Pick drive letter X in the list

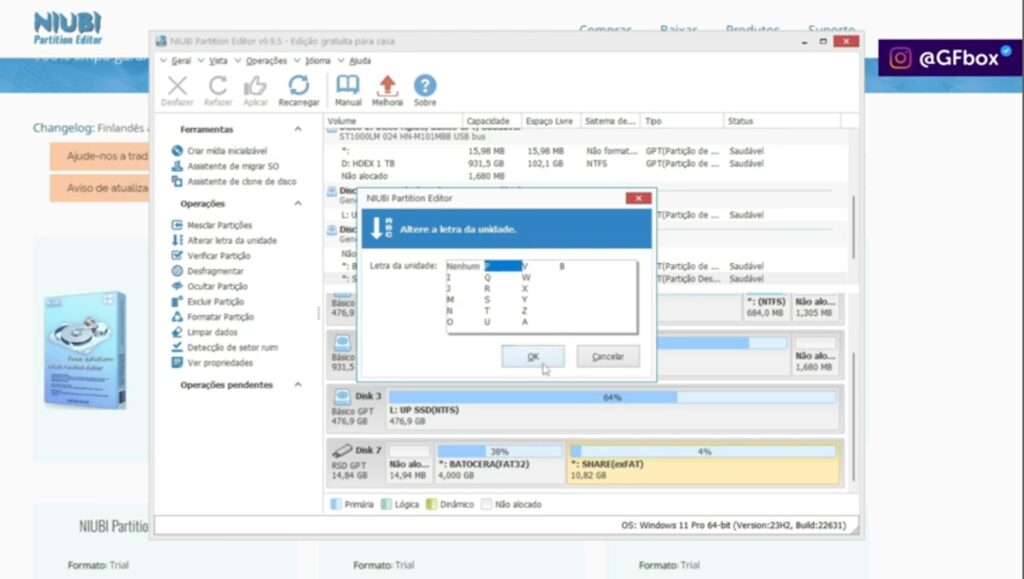[525, 289]
